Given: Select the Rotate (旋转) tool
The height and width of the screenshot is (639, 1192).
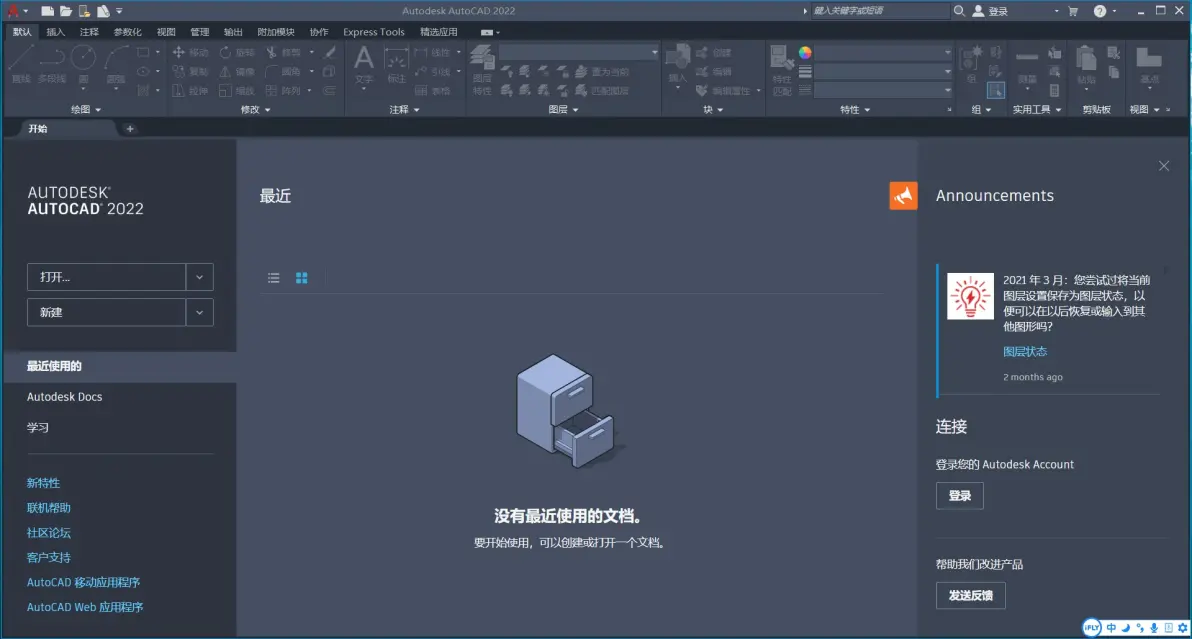Looking at the screenshot, I should (237, 52).
